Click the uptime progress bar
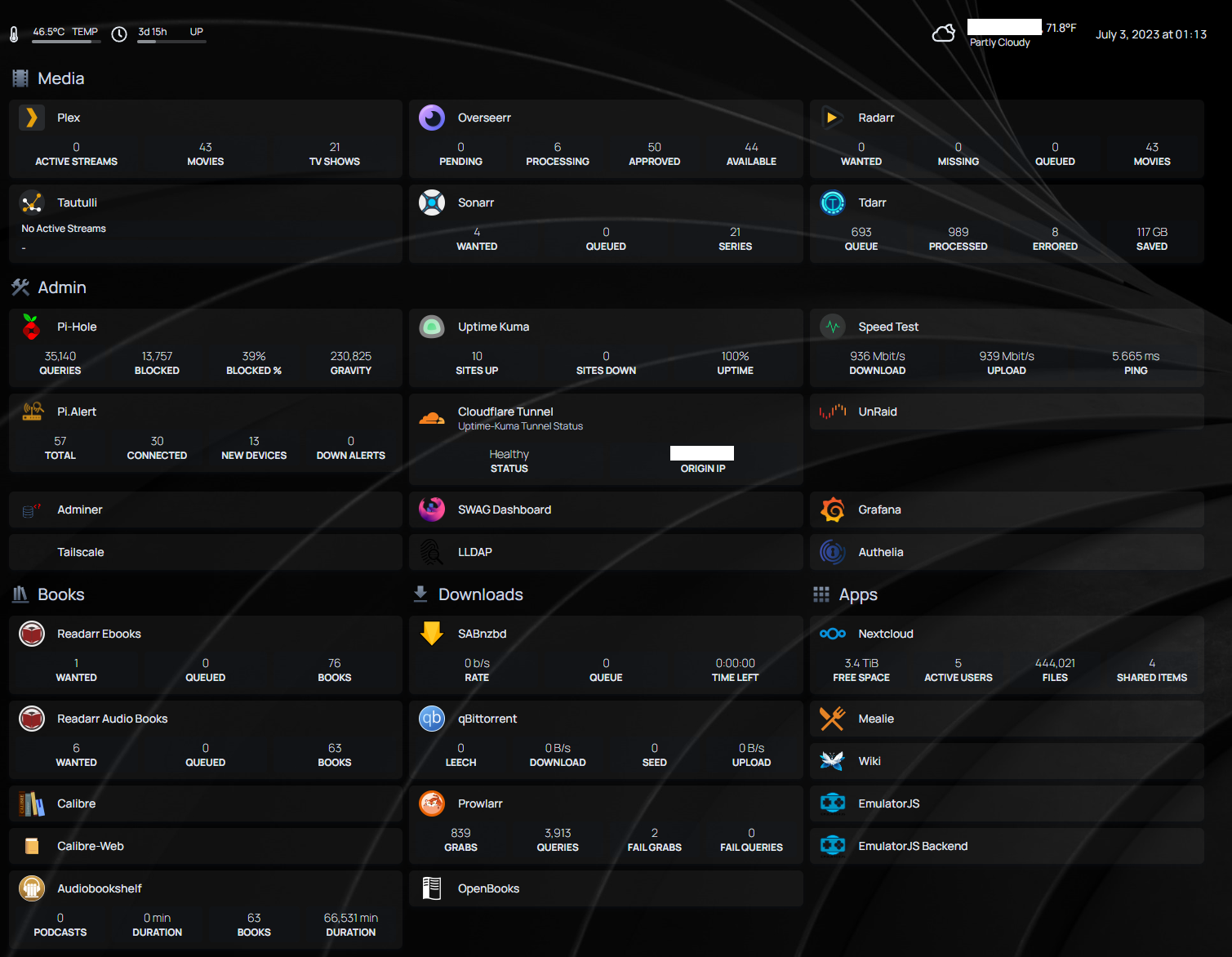The height and width of the screenshot is (957, 1232). (171, 42)
